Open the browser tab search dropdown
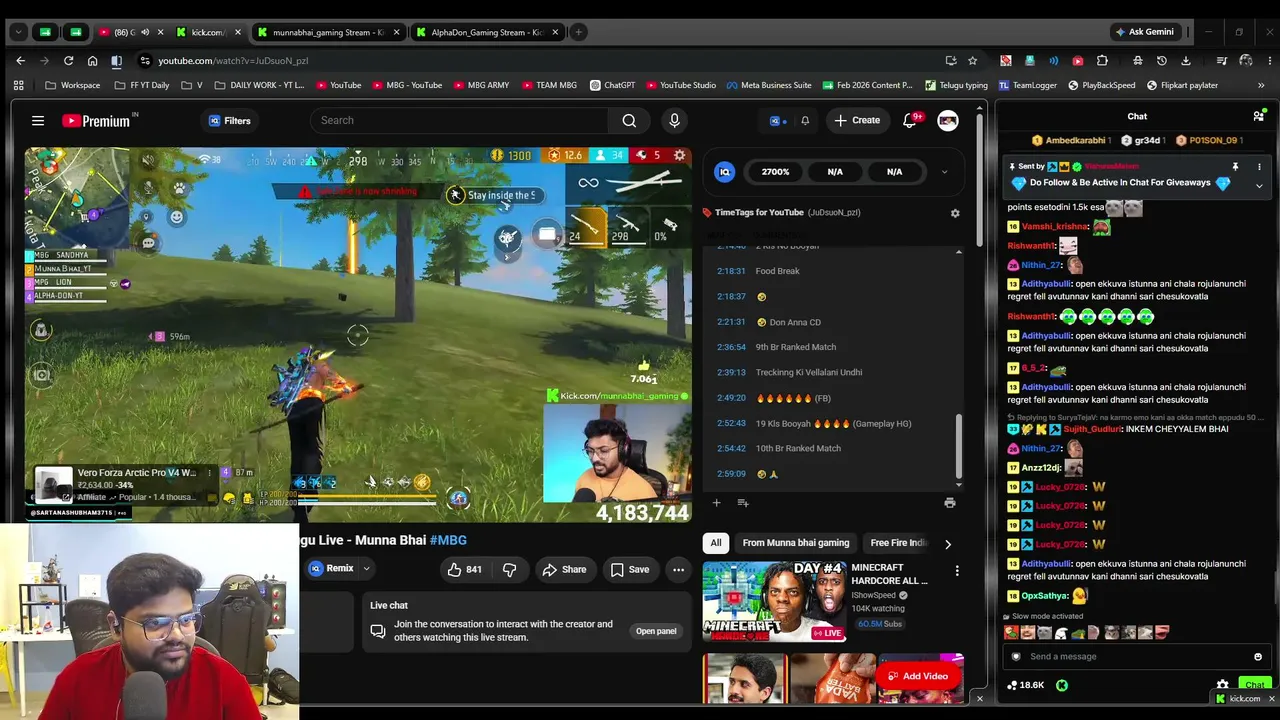The image size is (1280, 720). [18, 33]
